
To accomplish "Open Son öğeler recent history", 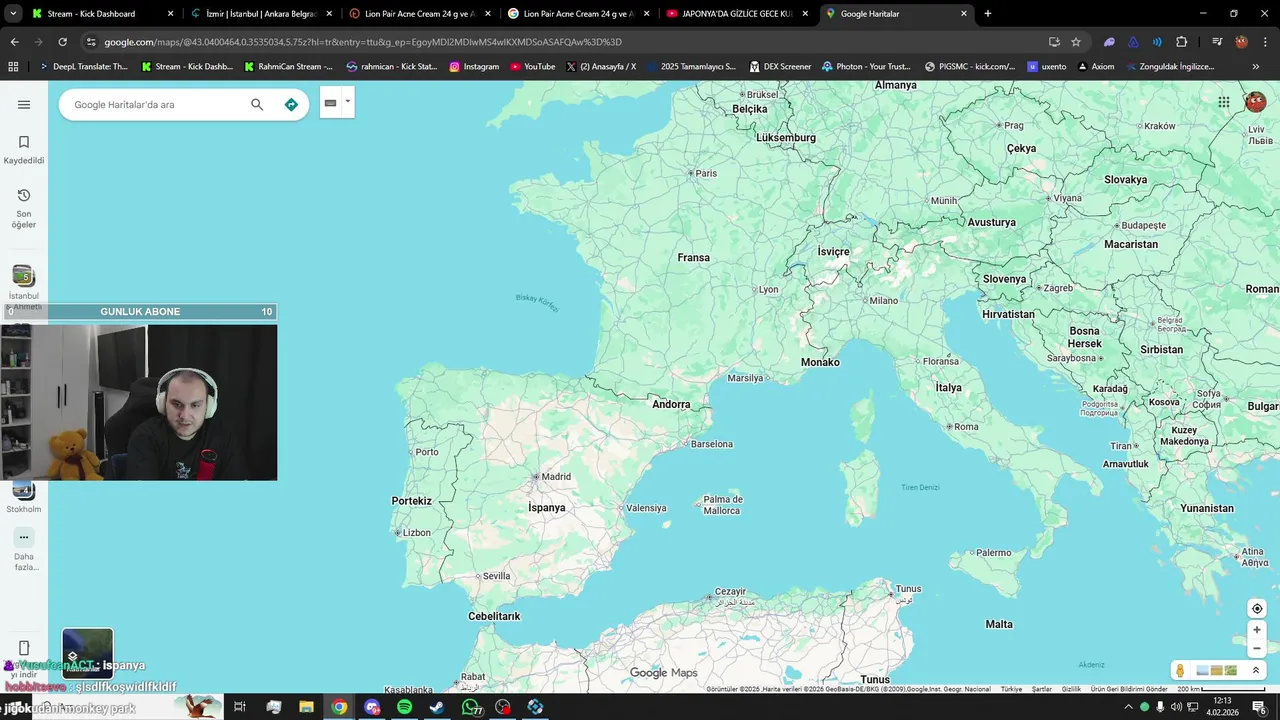I will (24, 207).
